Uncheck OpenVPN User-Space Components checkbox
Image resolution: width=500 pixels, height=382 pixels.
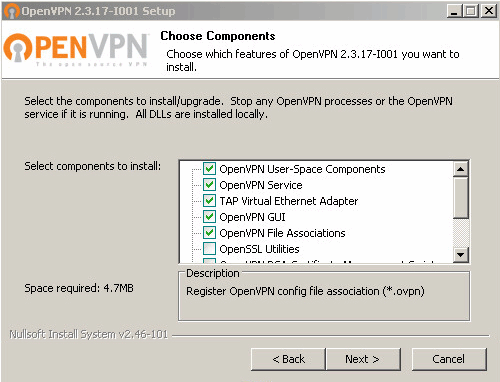click(x=209, y=169)
